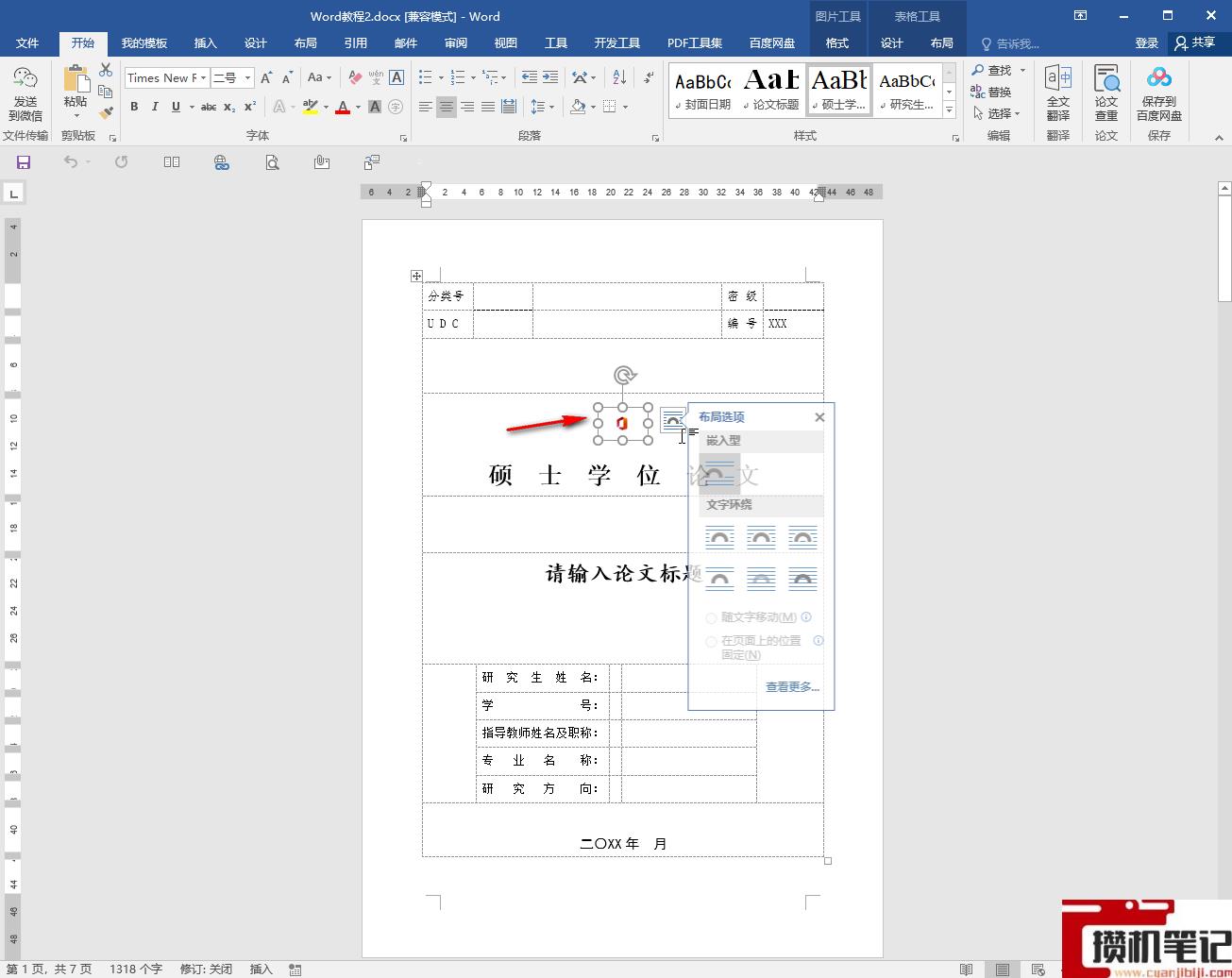Viewport: 1232px width, 978px height.
Task: Open the File tab
Action: pyautogui.click(x=27, y=43)
